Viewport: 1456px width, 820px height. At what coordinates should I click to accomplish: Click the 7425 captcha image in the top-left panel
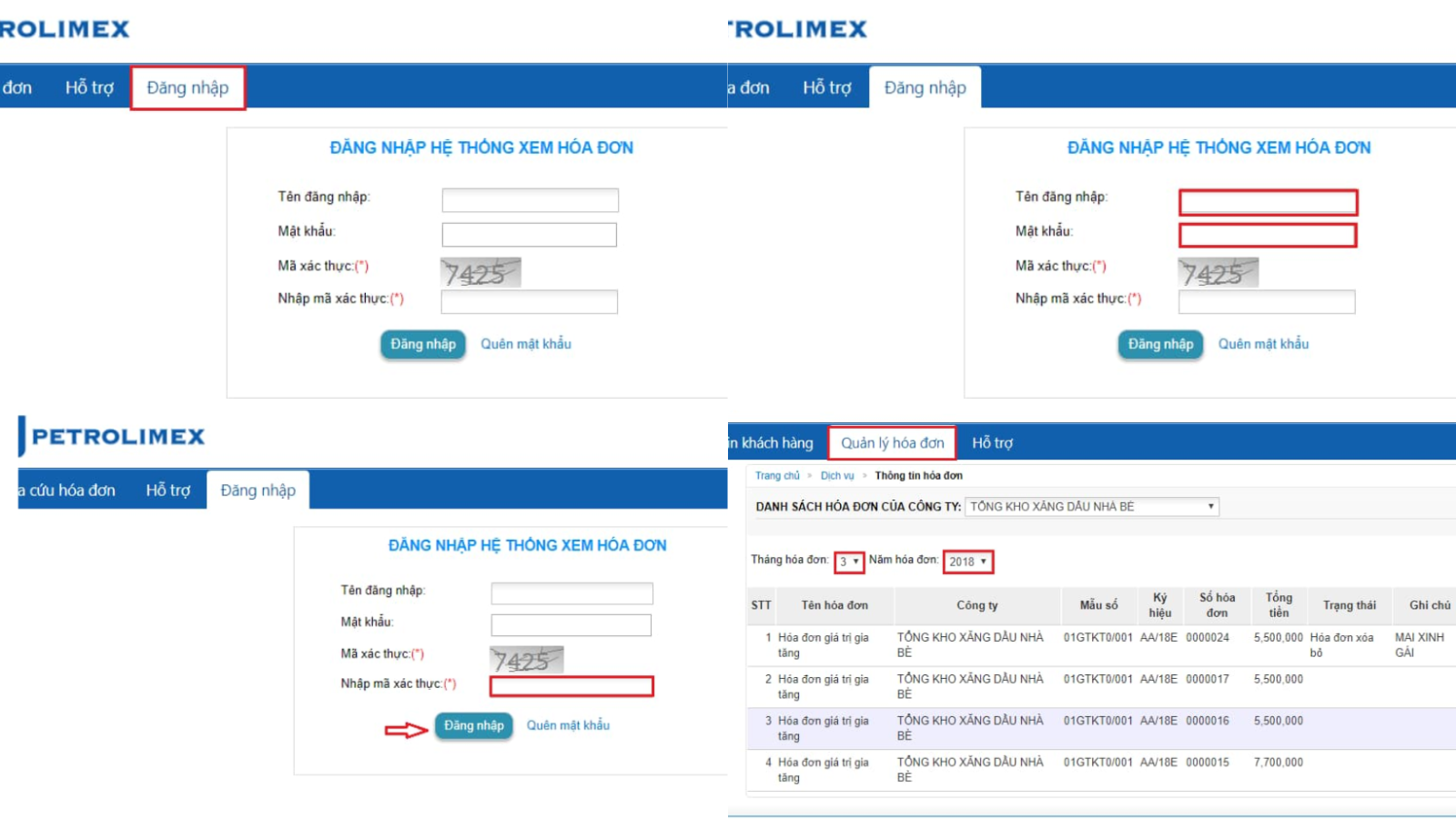480,272
